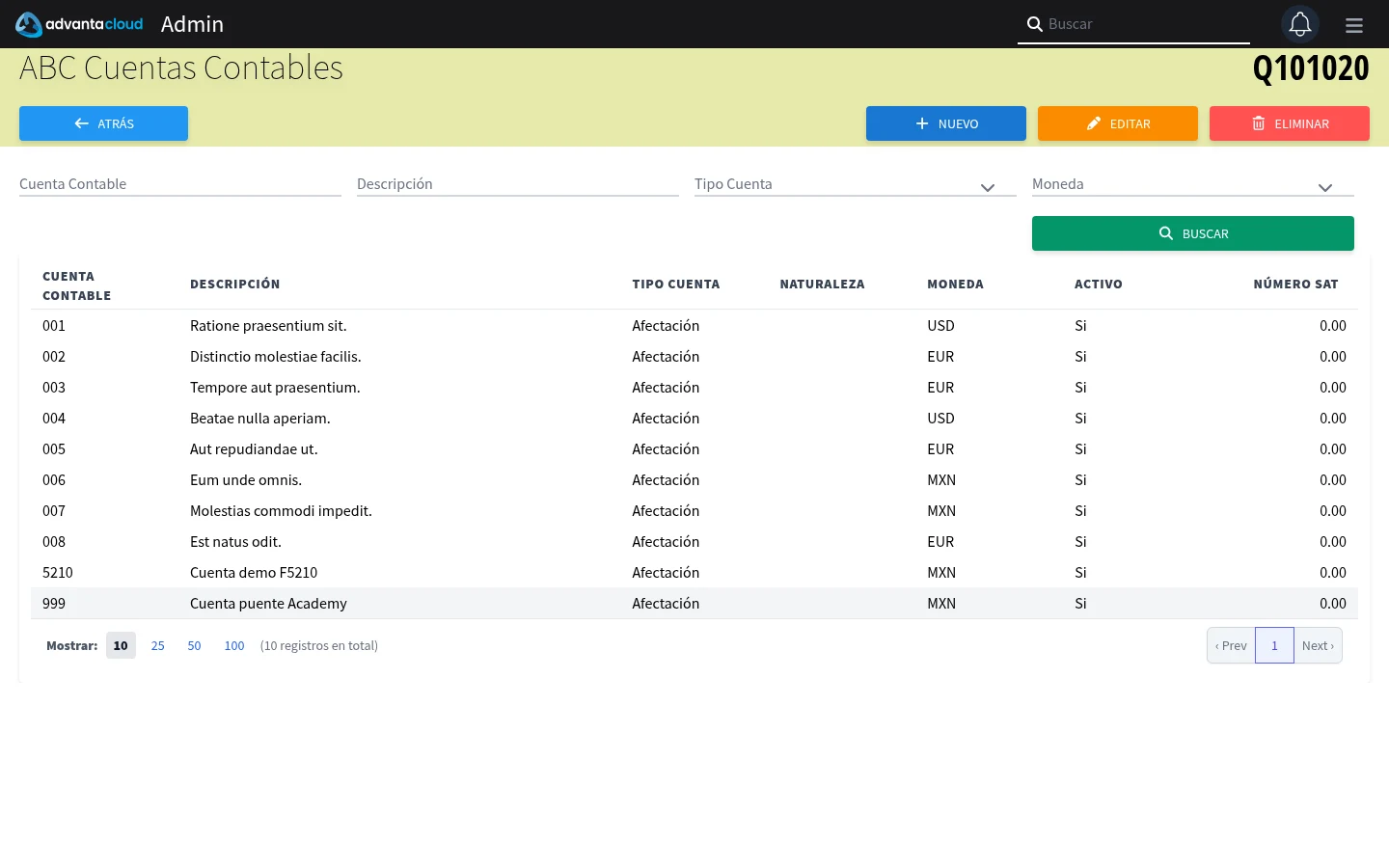This screenshot has height=868, width=1389.
Task: Focus the Descripción filter field
Action: [518, 184]
